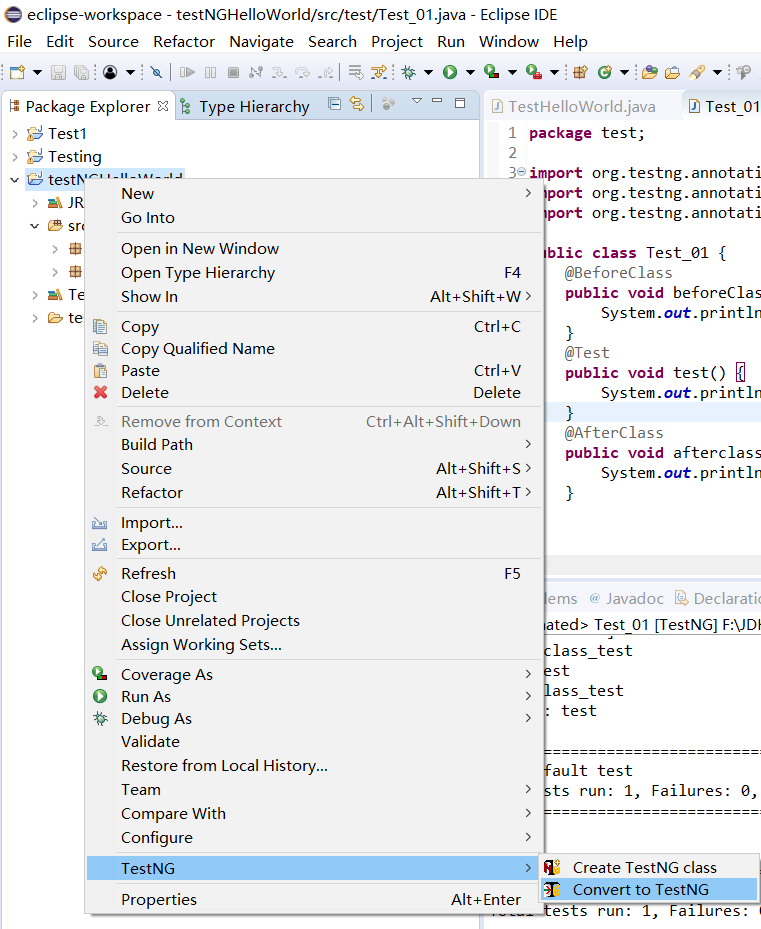Click the Save All toolbar icon
Image resolution: width=761 pixels, height=929 pixels.
pyautogui.click(x=81, y=72)
